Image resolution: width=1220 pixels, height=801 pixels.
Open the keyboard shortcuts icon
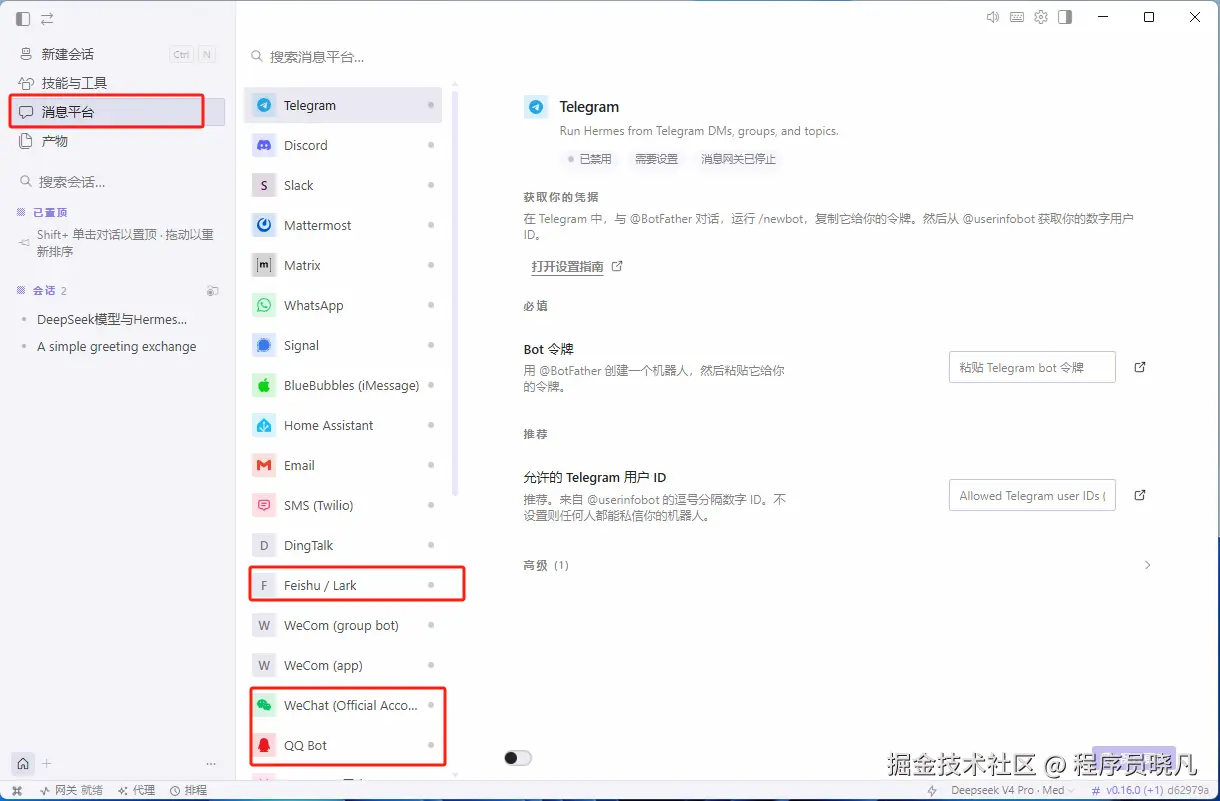pos(1017,17)
